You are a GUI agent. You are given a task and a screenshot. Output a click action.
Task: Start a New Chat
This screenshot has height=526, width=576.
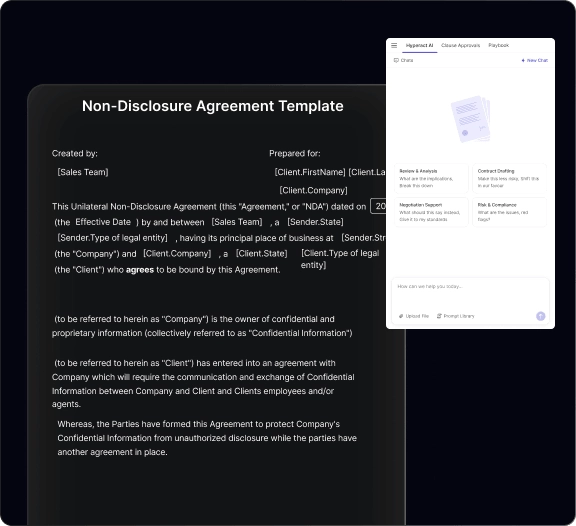pos(534,60)
